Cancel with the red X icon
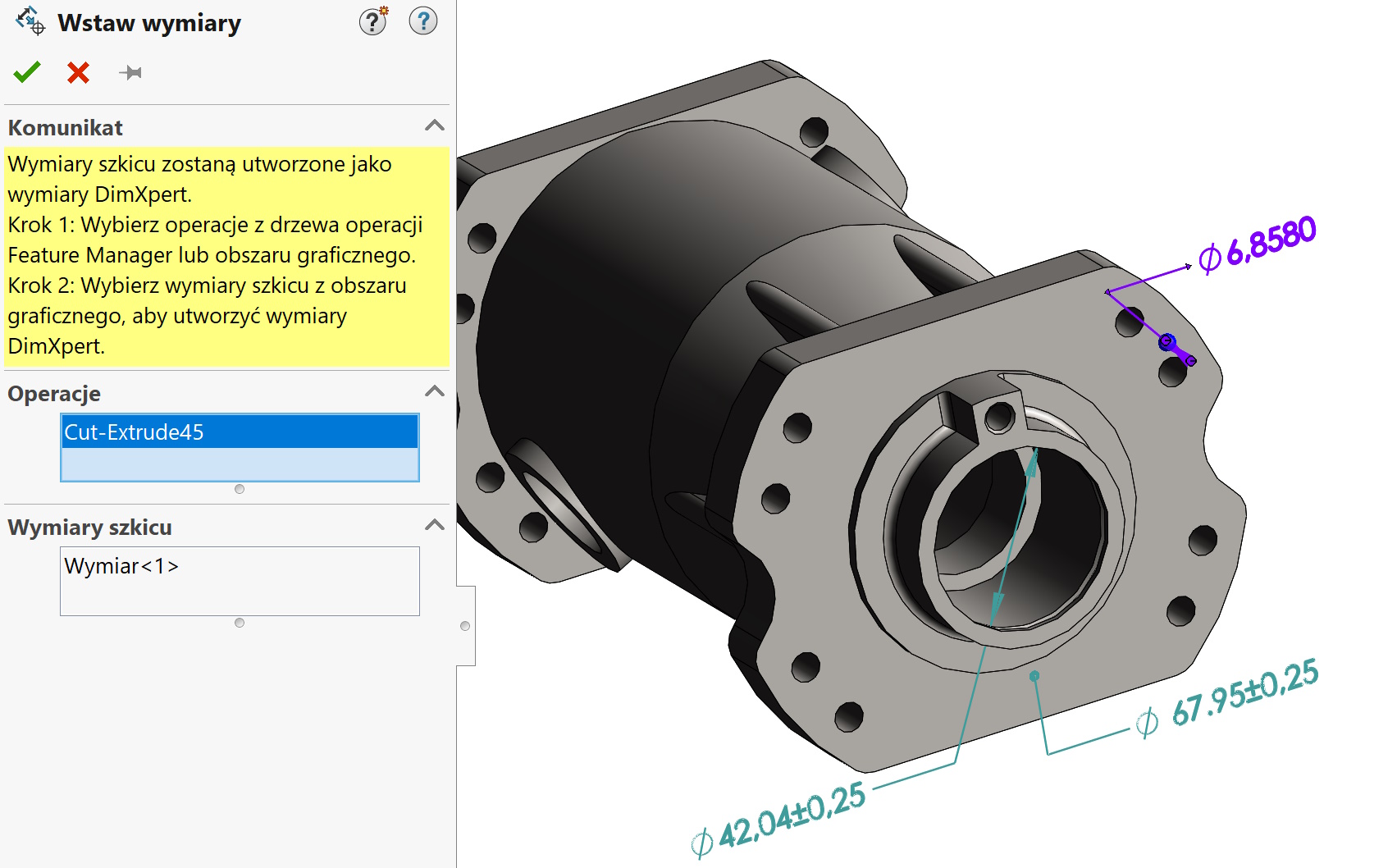The width and height of the screenshot is (1397, 868). tap(78, 72)
